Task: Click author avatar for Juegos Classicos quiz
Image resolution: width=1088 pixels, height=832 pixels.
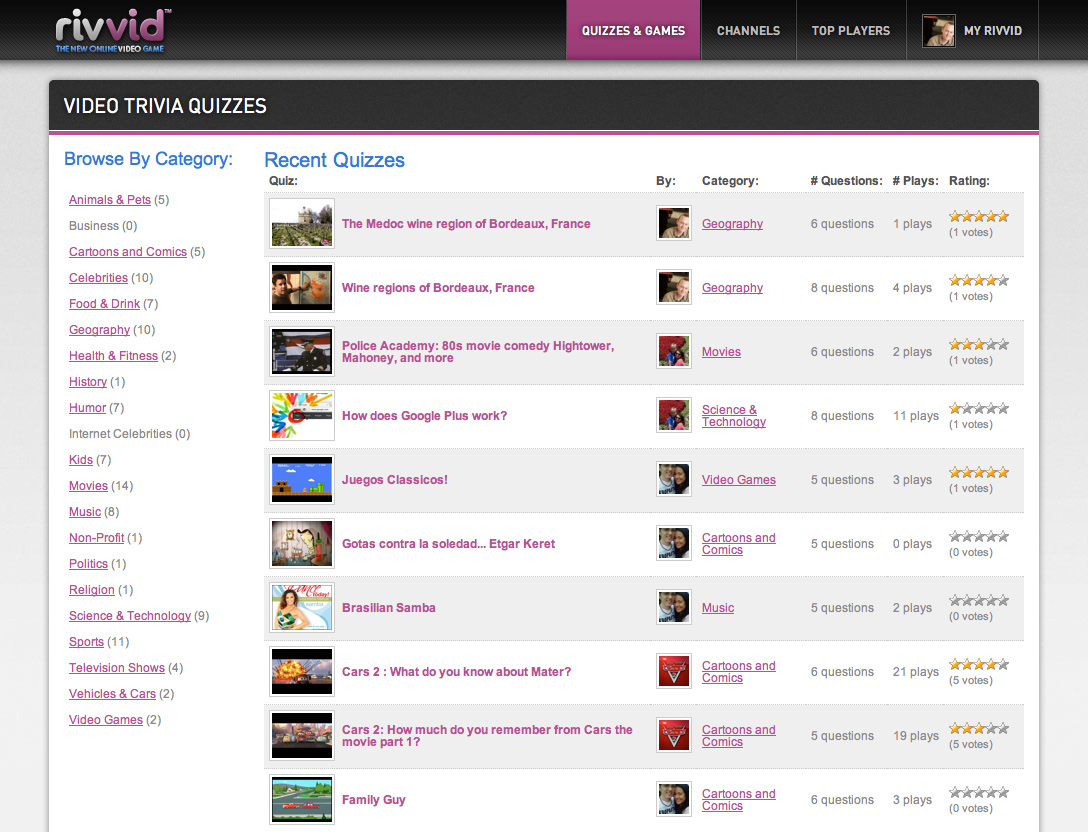Action: [x=674, y=480]
